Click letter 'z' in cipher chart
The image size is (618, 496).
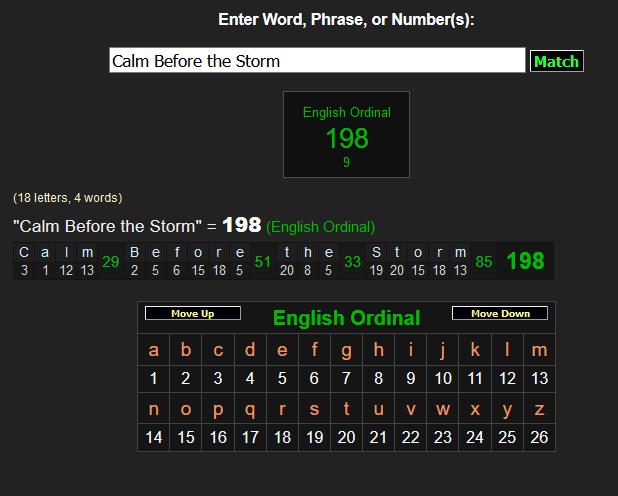[540, 408]
